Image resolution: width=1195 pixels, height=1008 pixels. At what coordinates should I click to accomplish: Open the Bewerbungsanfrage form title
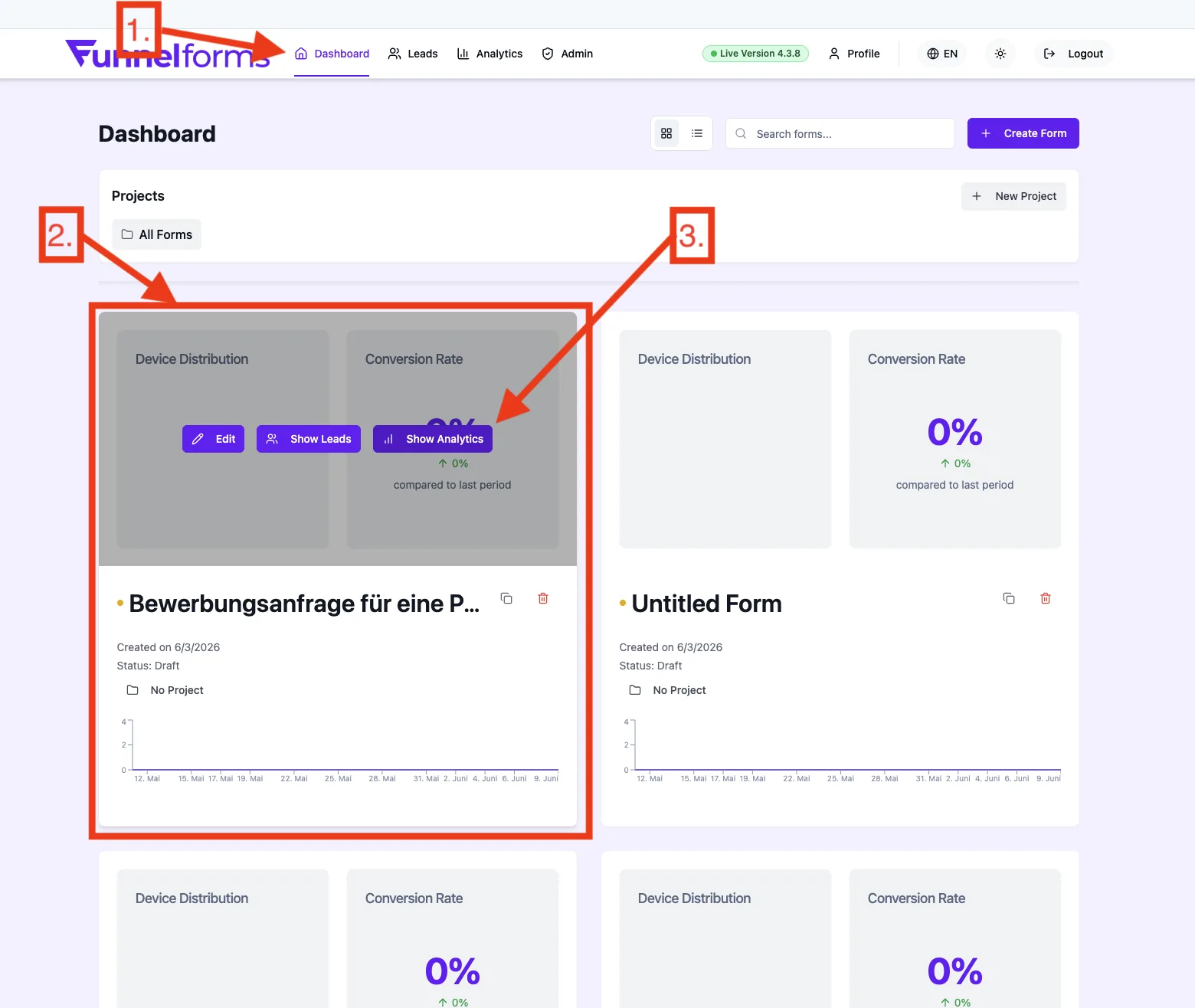[304, 604]
